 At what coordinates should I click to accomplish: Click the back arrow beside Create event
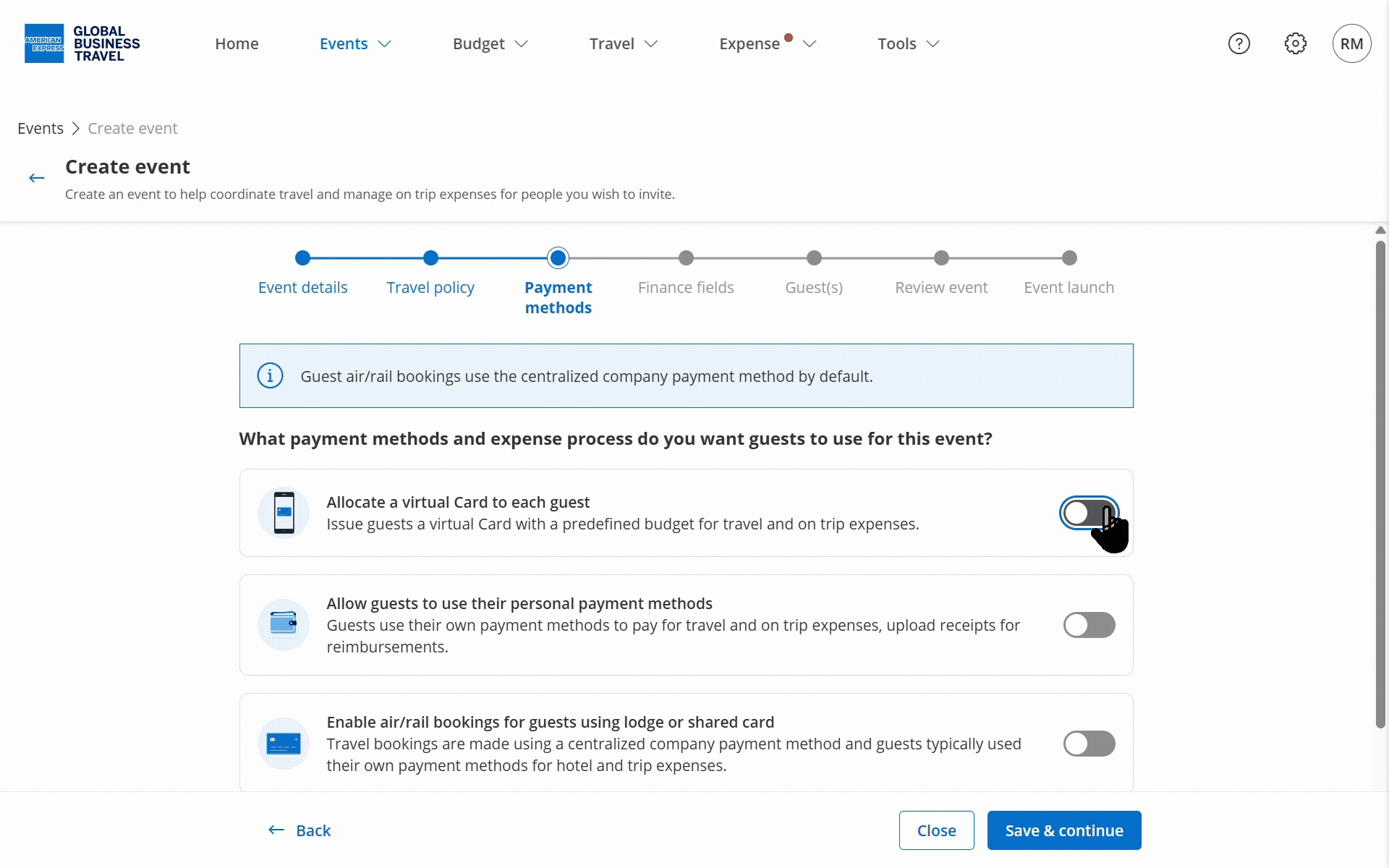click(37, 178)
